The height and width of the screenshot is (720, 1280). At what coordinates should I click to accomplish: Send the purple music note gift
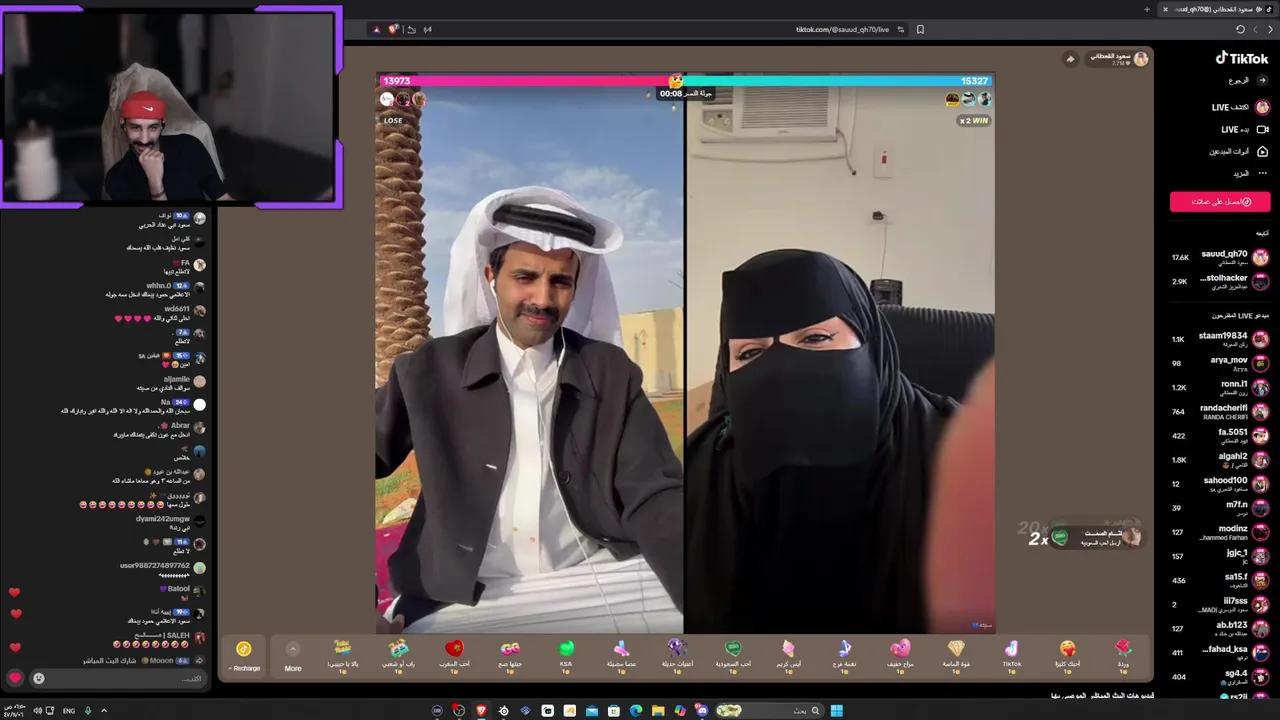point(677,655)
